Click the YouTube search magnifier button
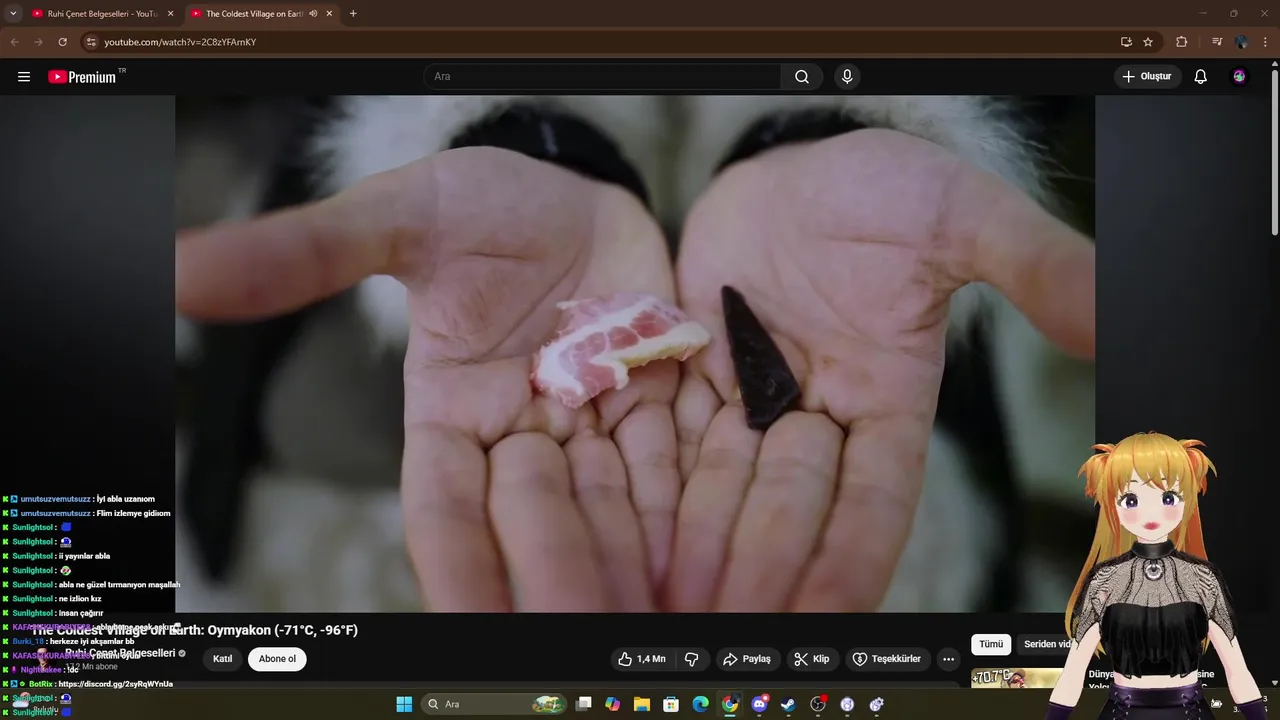 [x=802, y=77]
